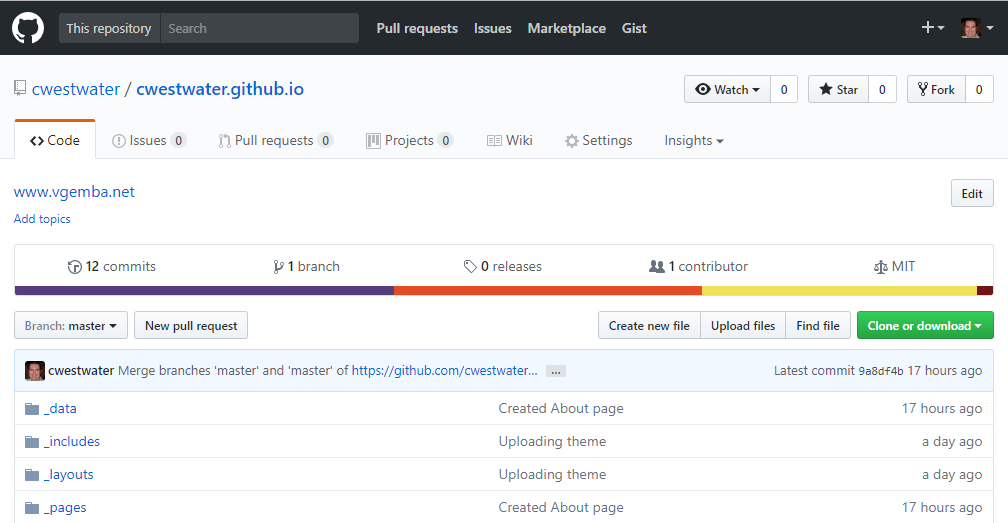Open the https://github.com/cwestwater link in the commit message

(444, 370)
